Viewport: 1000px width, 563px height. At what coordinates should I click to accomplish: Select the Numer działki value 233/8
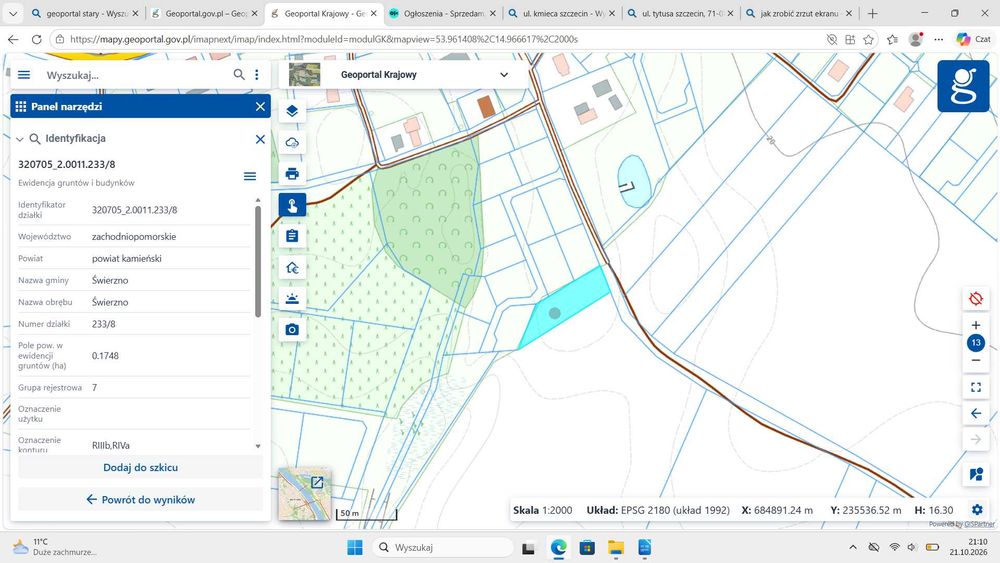click(x=103, y=324)
